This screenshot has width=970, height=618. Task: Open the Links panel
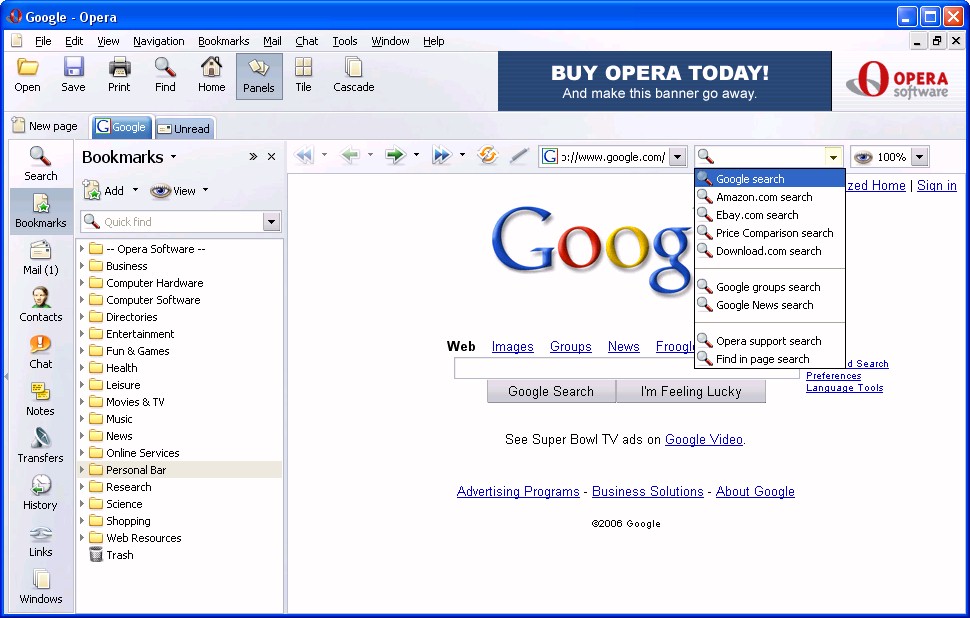(x=41, y=540)
